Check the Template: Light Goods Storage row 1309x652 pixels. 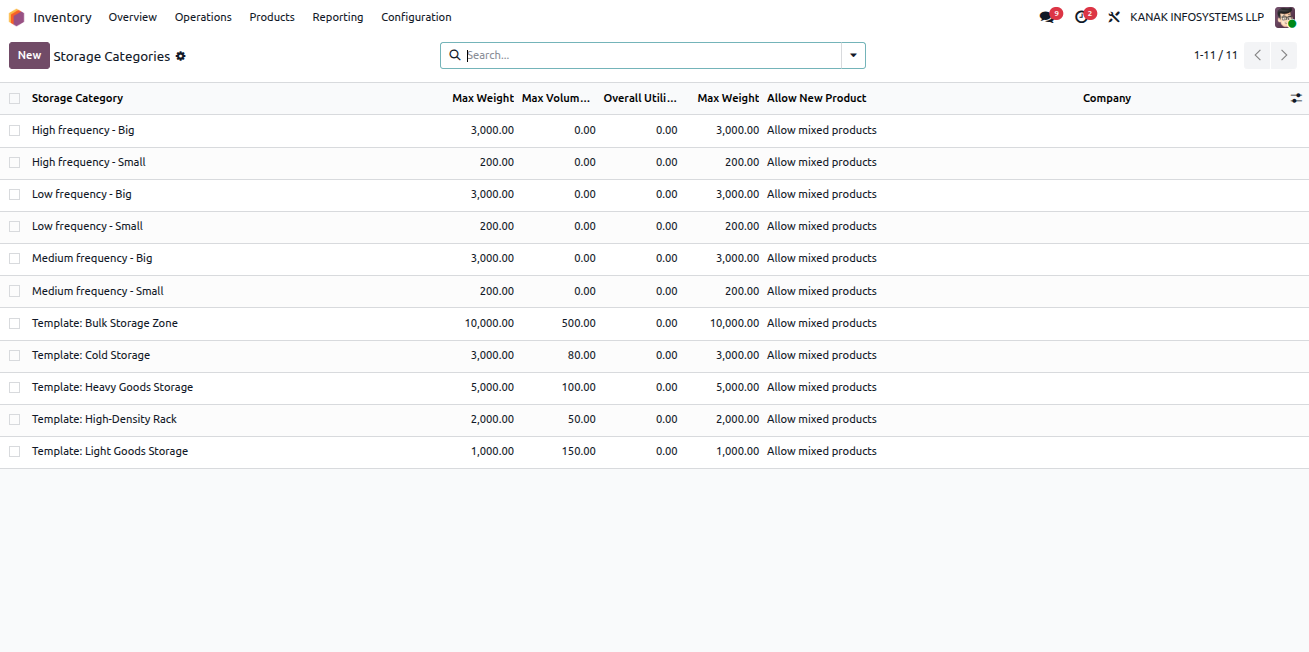[14, 451]
